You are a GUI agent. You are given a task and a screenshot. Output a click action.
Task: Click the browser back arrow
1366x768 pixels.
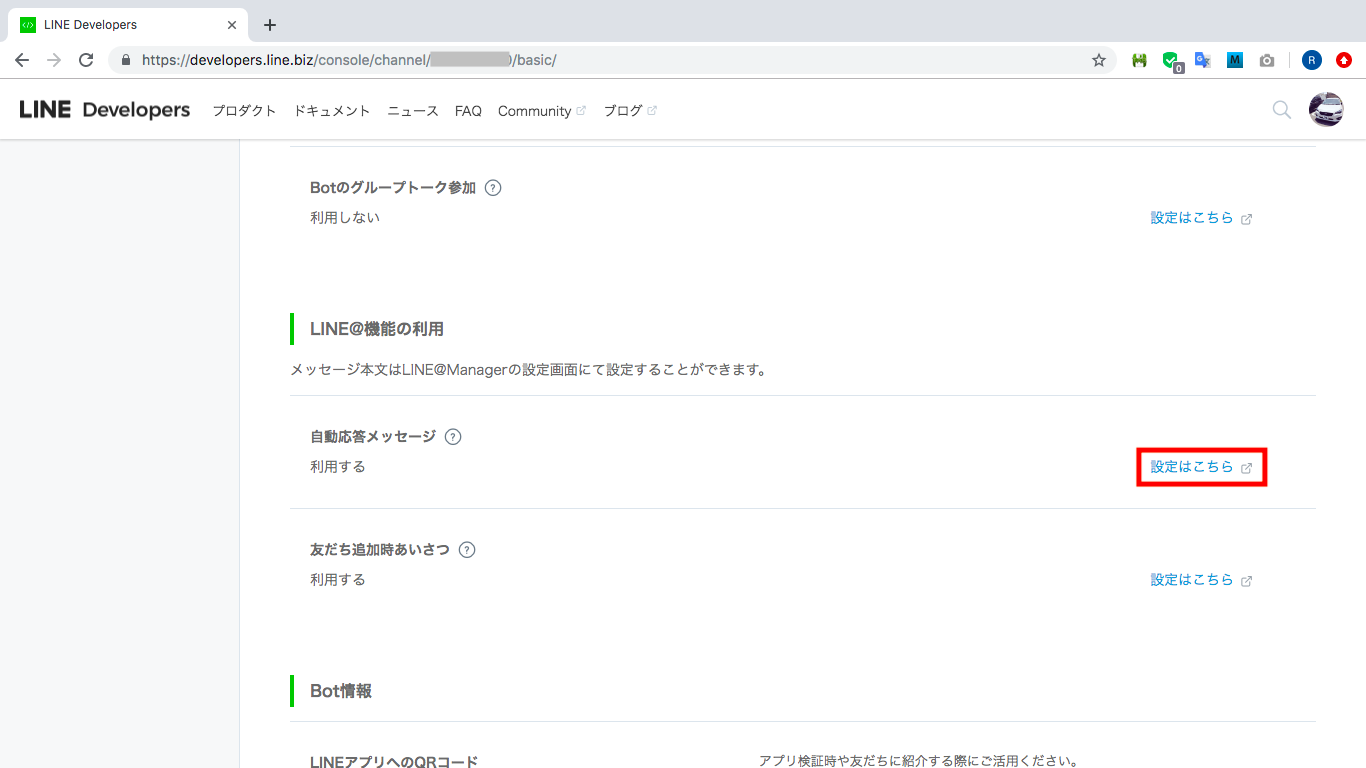tap(22, 60)
